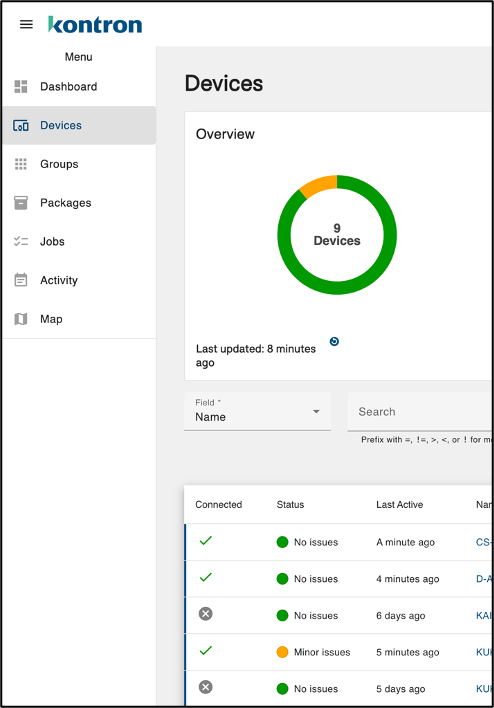Click the Groups dots icon
This screenshot has height=708, width=494.
point(21,164)
